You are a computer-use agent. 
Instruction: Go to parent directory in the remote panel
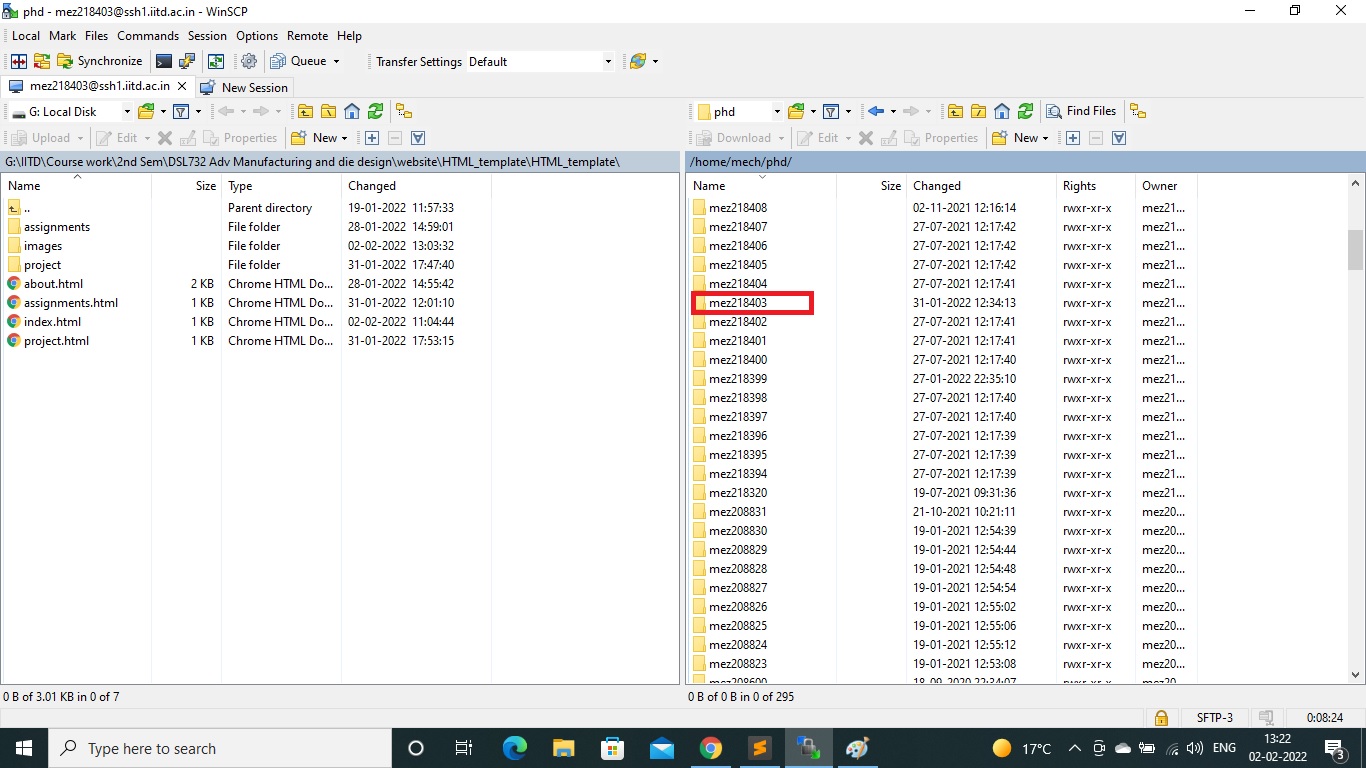click(x=955, y=111)
